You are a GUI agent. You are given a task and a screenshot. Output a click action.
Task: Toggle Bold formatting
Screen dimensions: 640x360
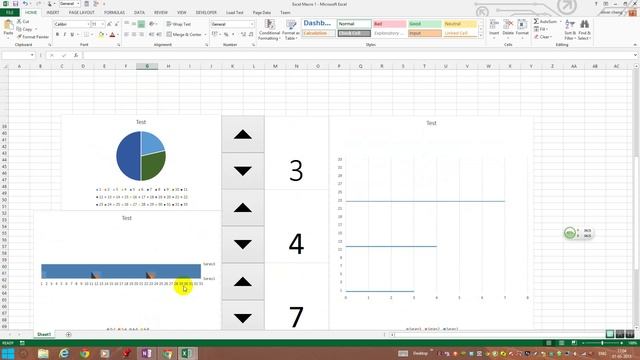point(57,35)
